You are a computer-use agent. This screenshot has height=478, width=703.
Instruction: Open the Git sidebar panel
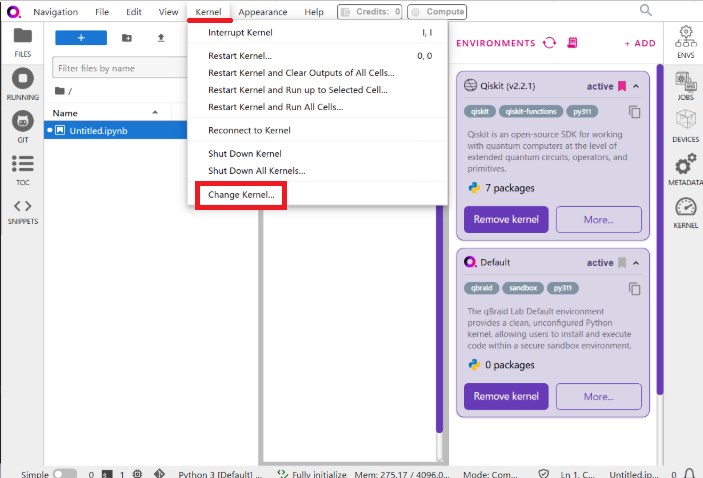[22, 126]
